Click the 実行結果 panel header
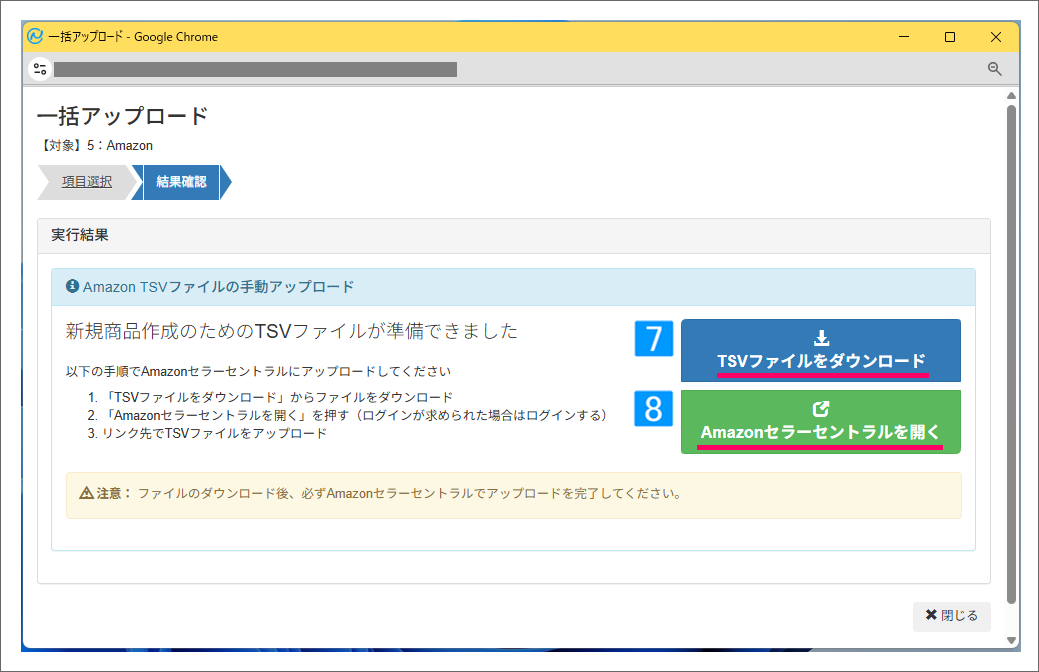Image resolution: width=1039 pixels, height=672 pixels. 514,236
